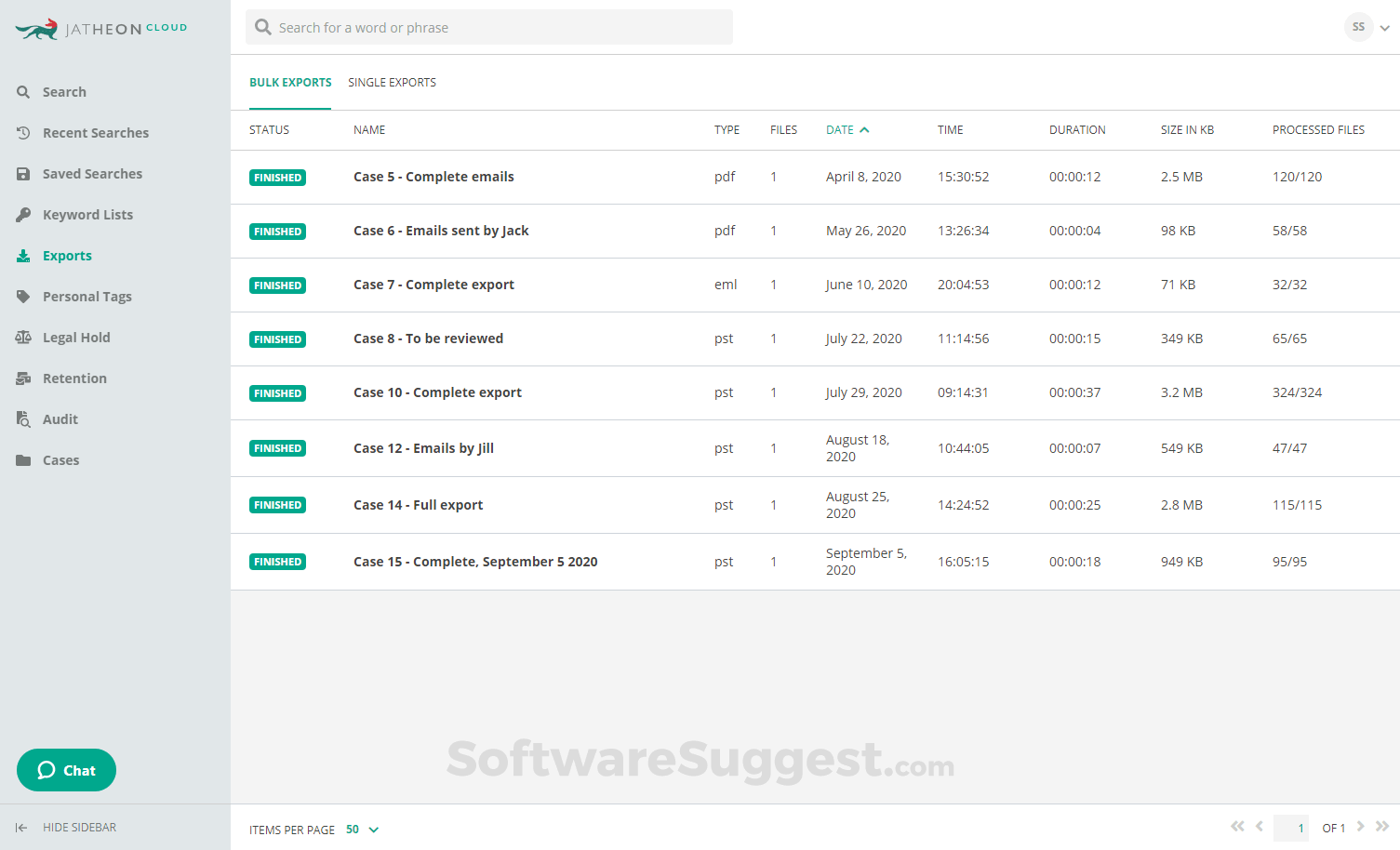Navigate to Legal Hold
Screen dimensions: 1400x850
77,337
